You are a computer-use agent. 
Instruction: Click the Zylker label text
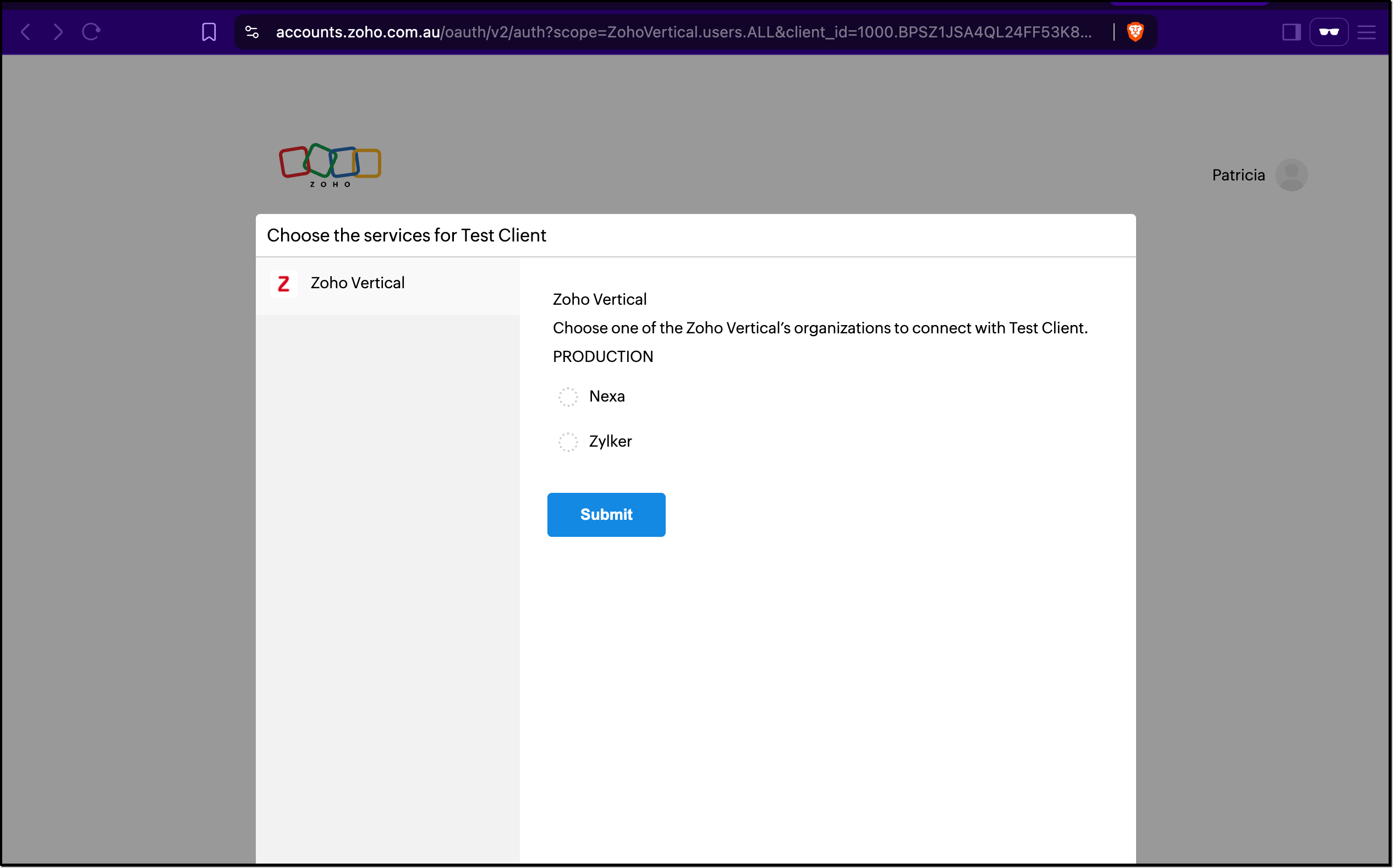(610, 442)
